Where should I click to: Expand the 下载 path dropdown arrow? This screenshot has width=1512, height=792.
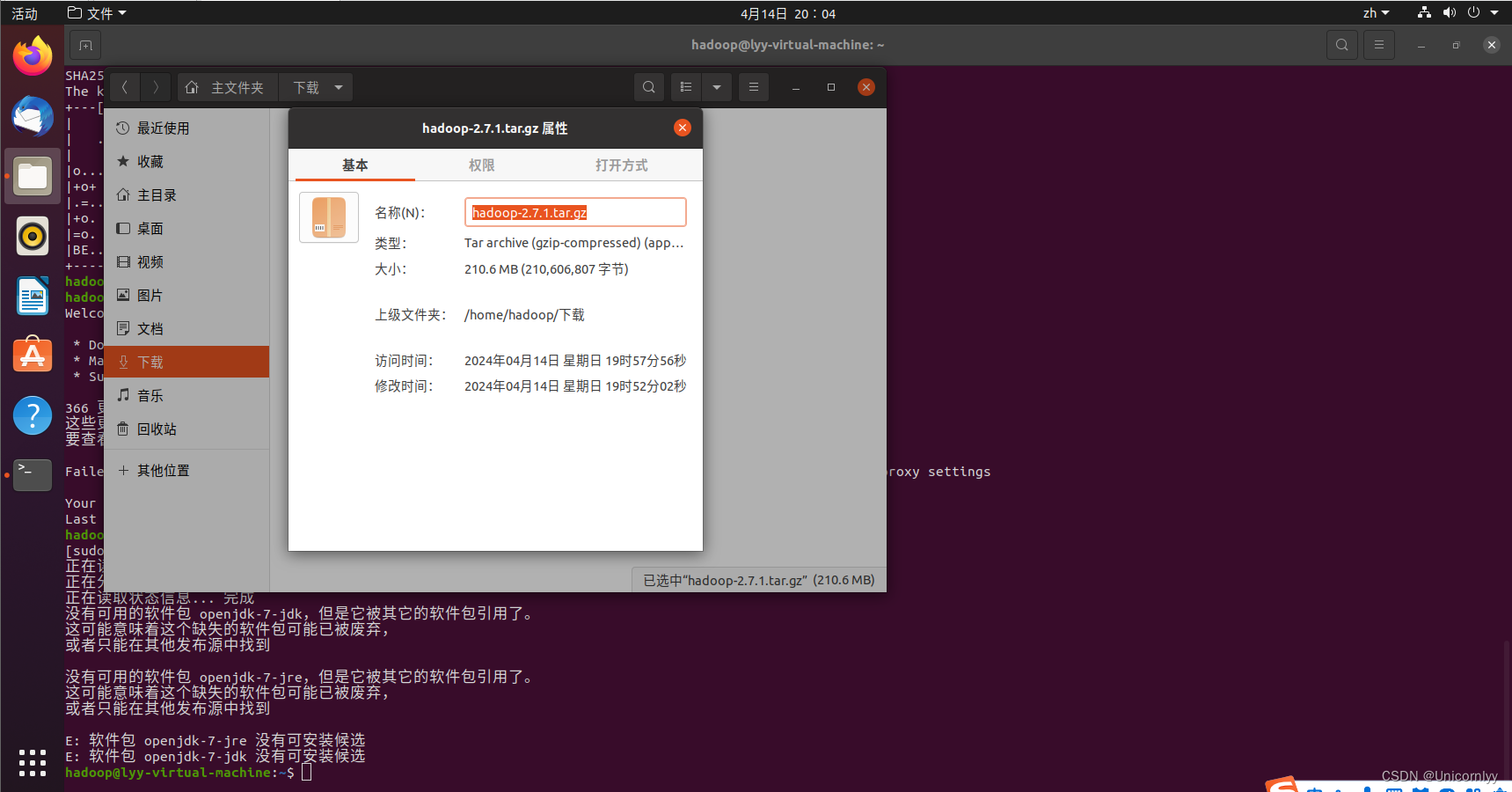coord(339,87)
